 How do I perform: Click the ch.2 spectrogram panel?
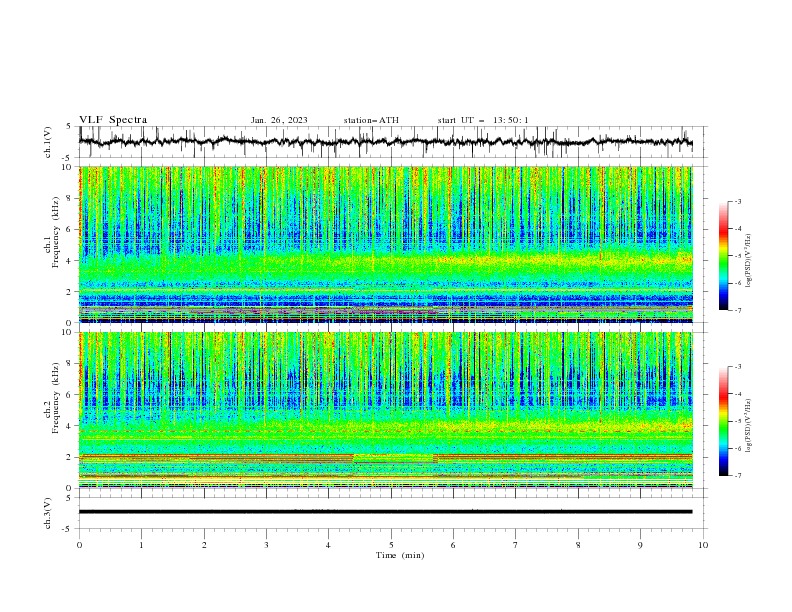[x=385, y=410]
